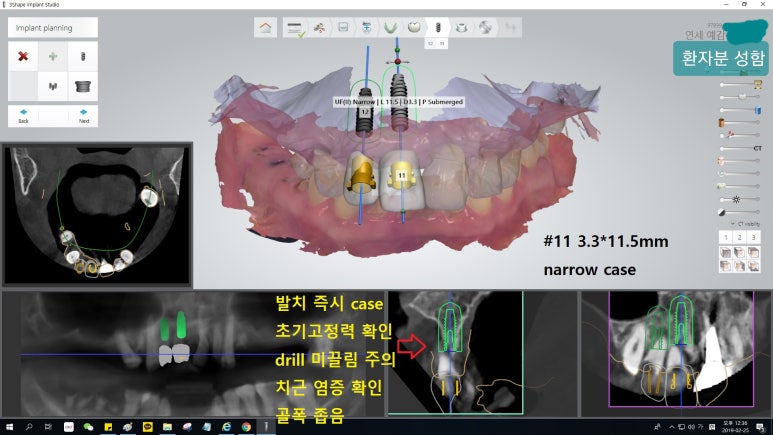This screenshot has height=435, width=773.
Task: Switch to tooth 12 sub-tab
Action: coord(430,44)
